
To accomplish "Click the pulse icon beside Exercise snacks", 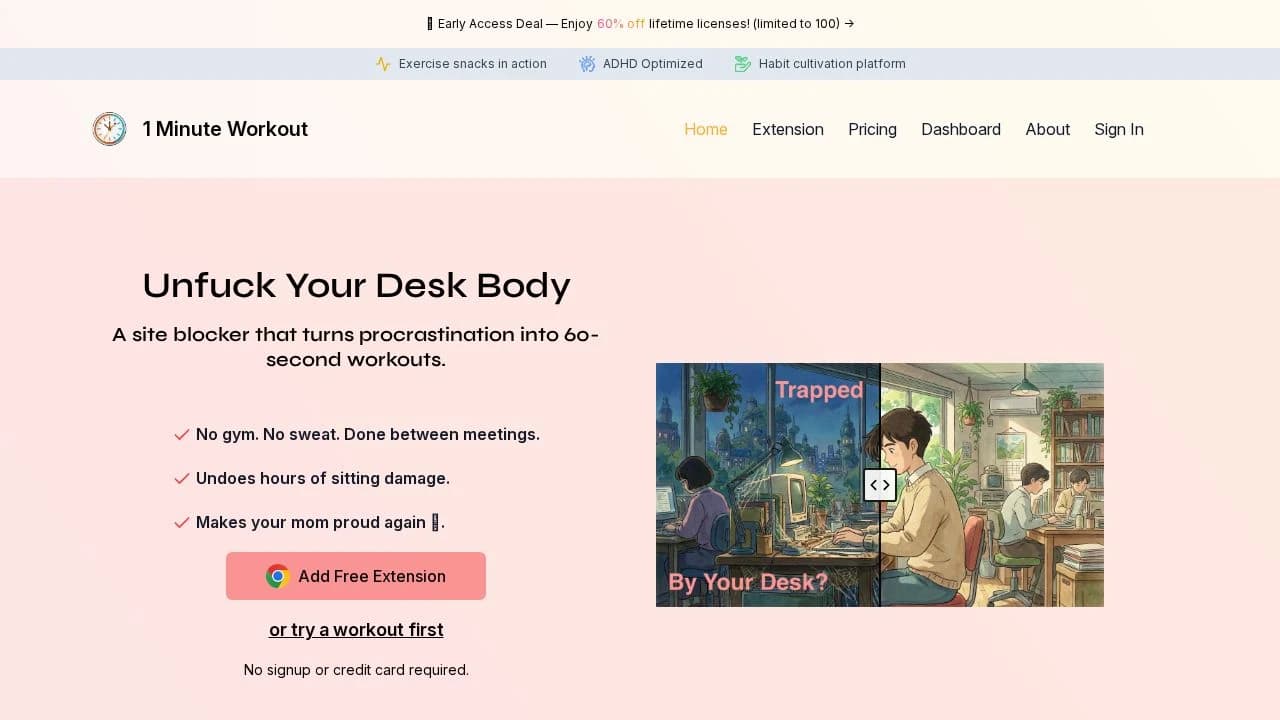I will tap(383, 63).
